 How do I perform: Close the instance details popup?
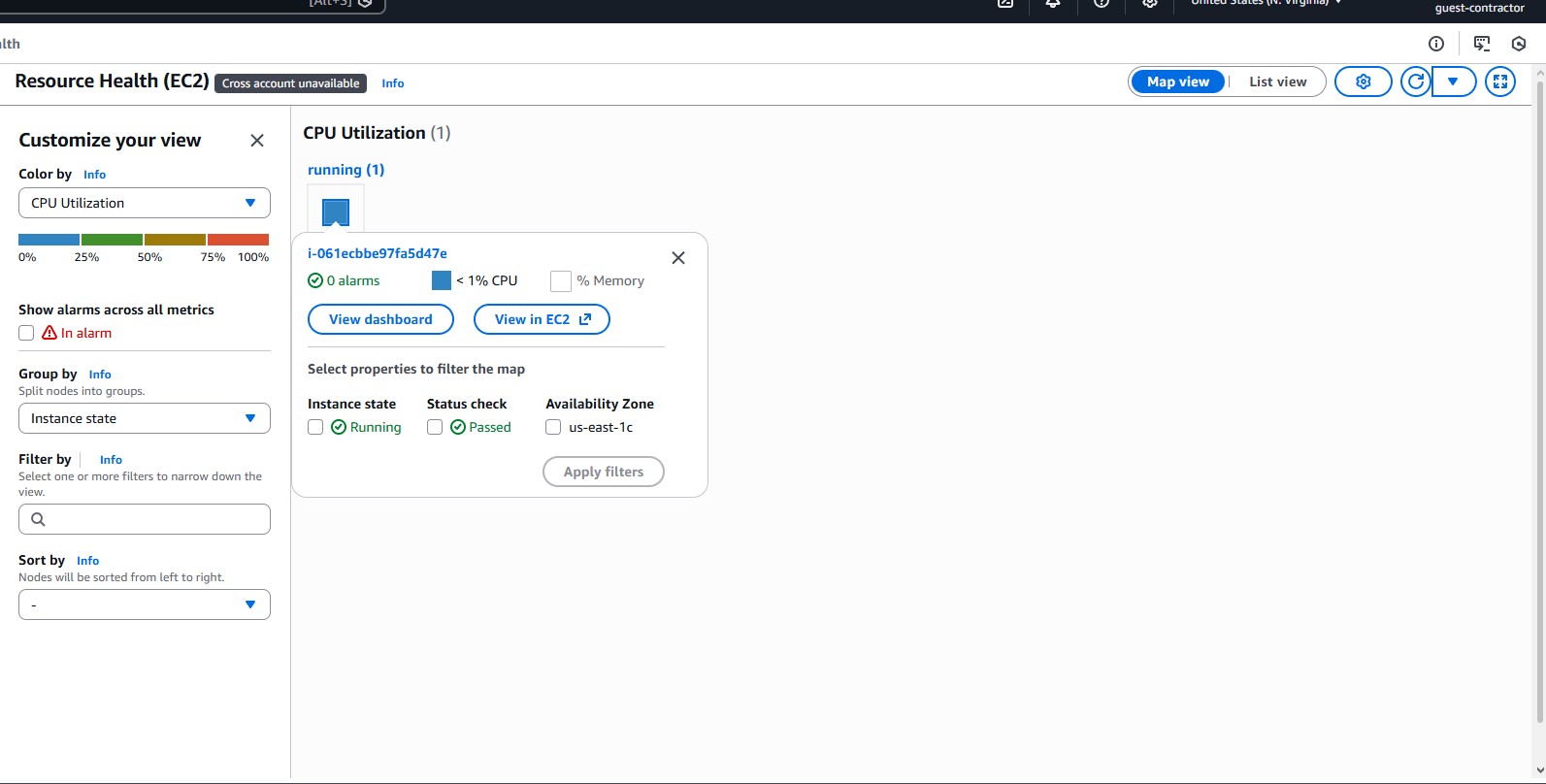pyautogui.click(x=678, y=258)
